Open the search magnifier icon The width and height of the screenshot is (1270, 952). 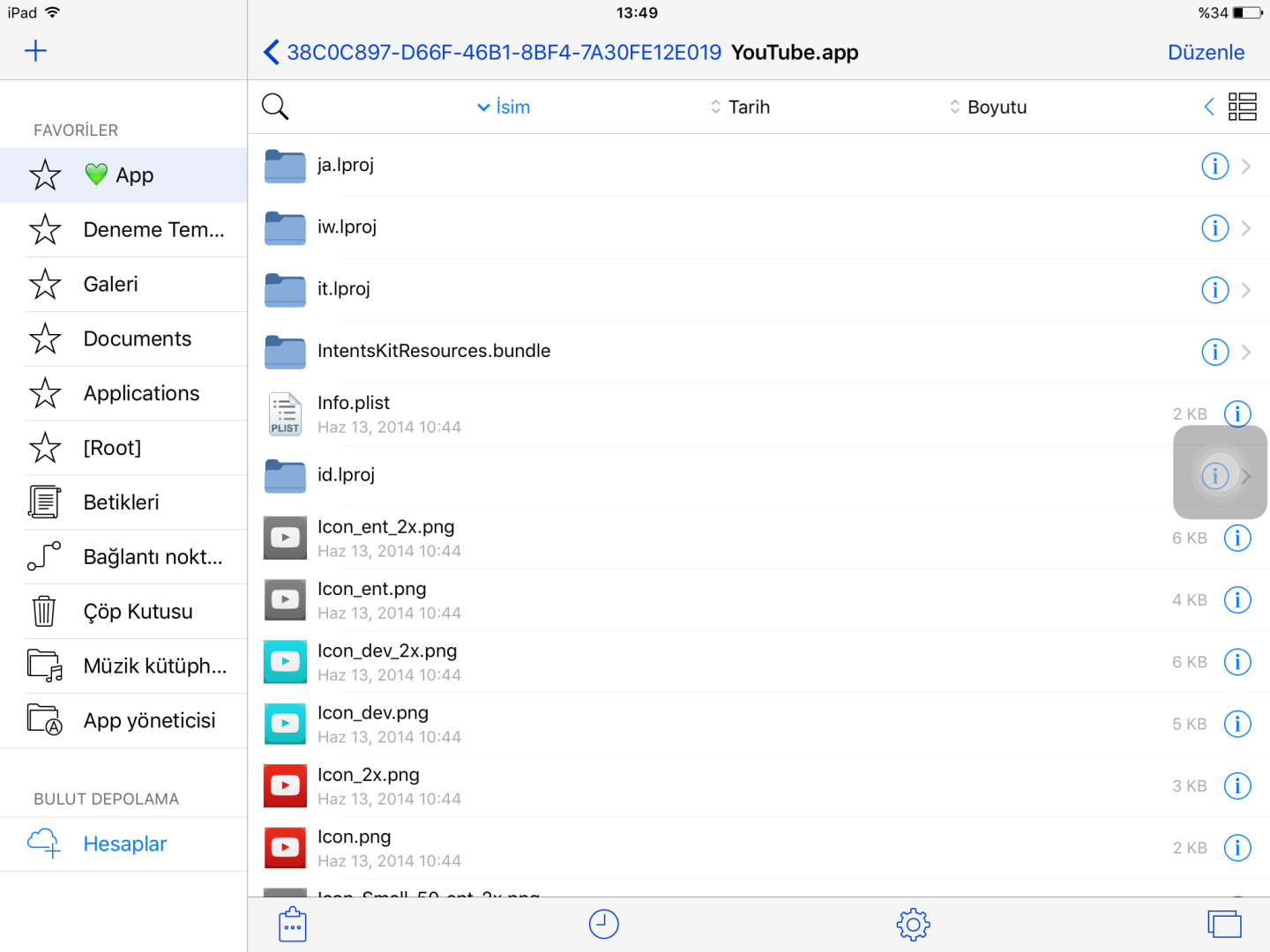tap(275, 107)
